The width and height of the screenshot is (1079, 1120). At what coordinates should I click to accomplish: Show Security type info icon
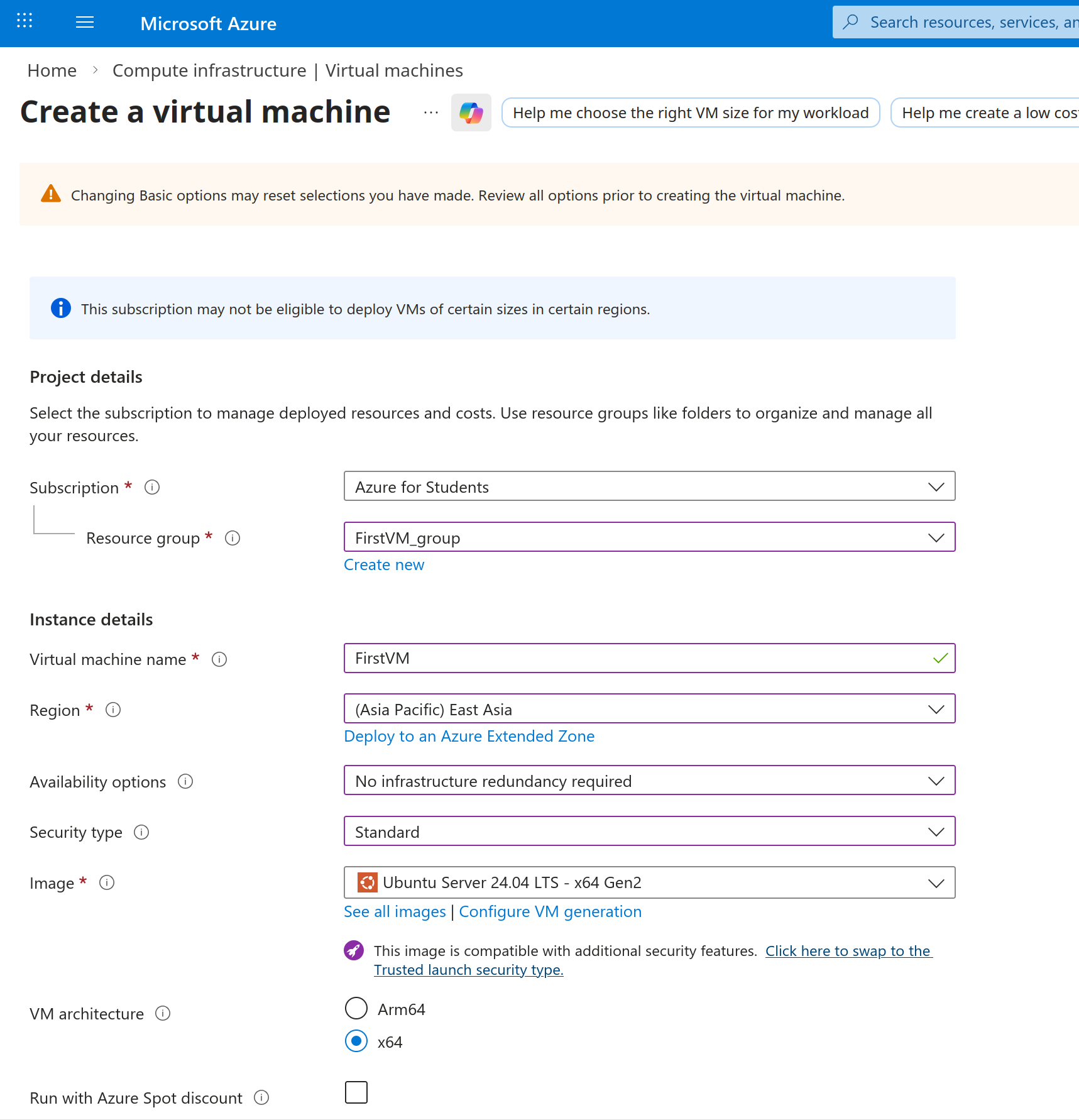(x=141, y=832)
